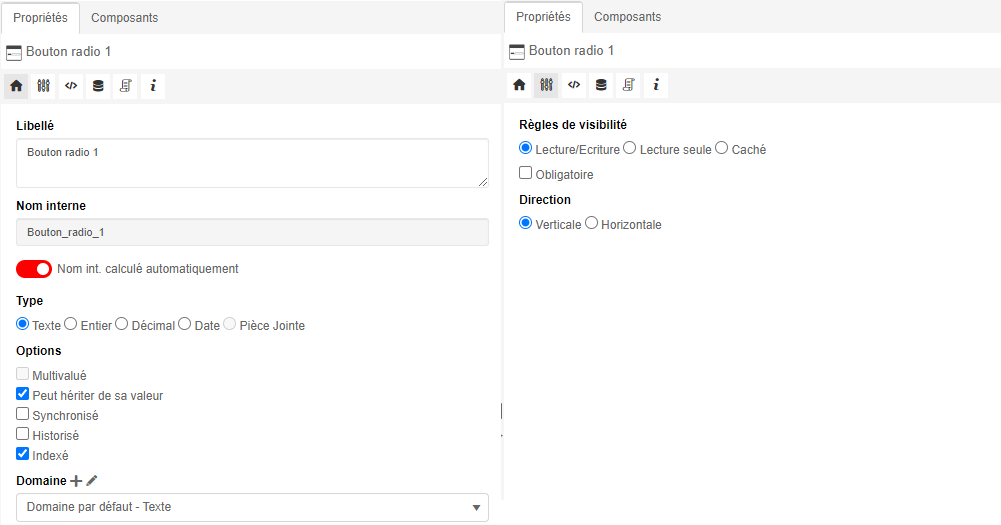The height and width of the screenshot is (525, 1001).
Task: Open the info icon in the right panel
Action: tap(656, 85)
